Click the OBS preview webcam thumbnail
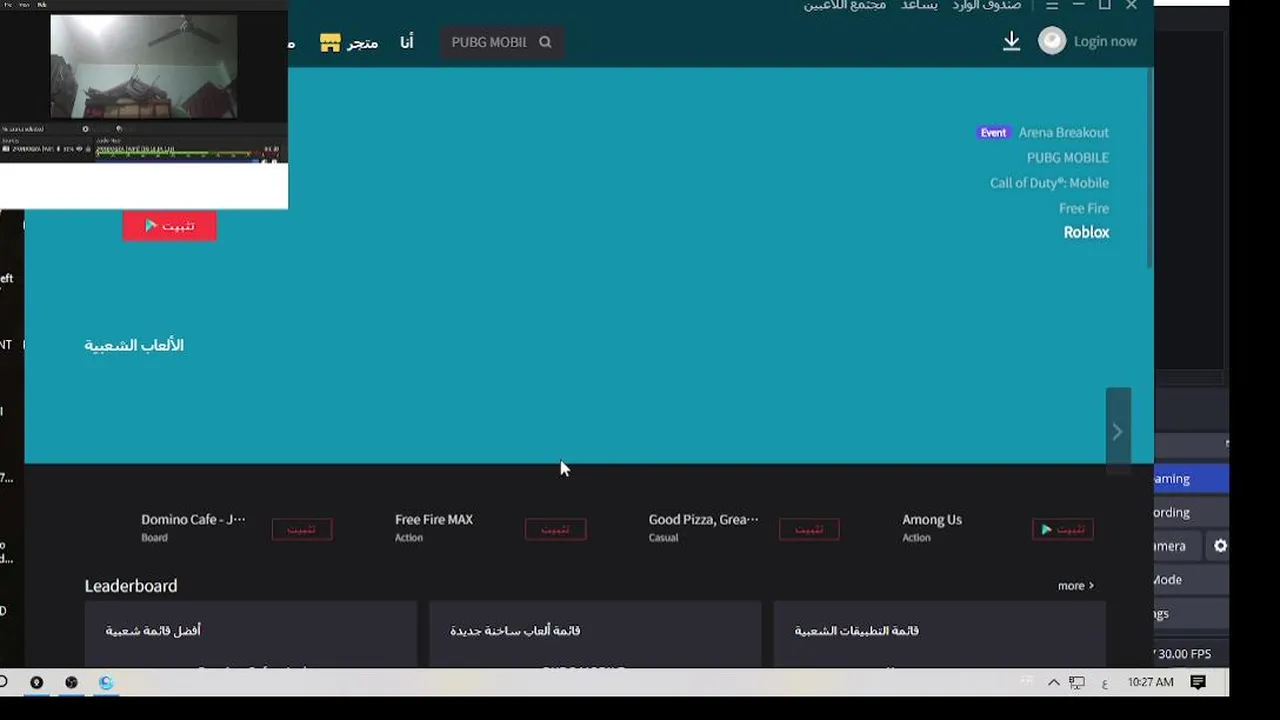The height and width of the screenshot is (720, 1280). 144,66
